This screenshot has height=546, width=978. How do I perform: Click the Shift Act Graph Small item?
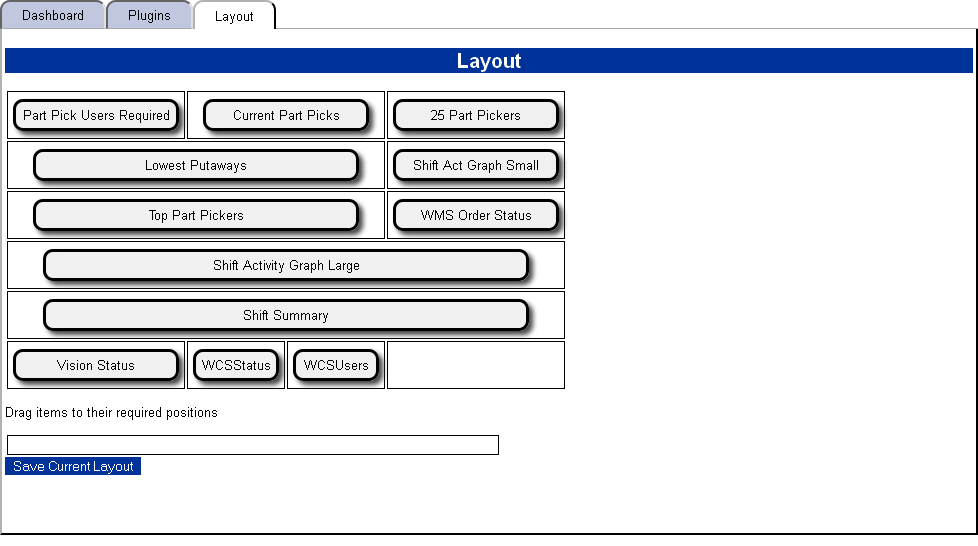(x=475, y=165)
